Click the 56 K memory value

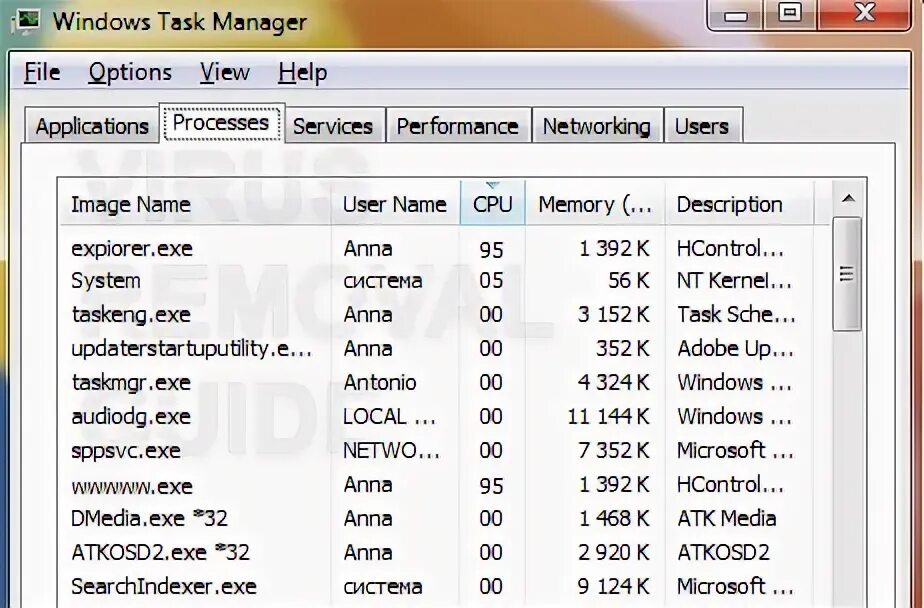pyautogui.click(x=629, y=280)
